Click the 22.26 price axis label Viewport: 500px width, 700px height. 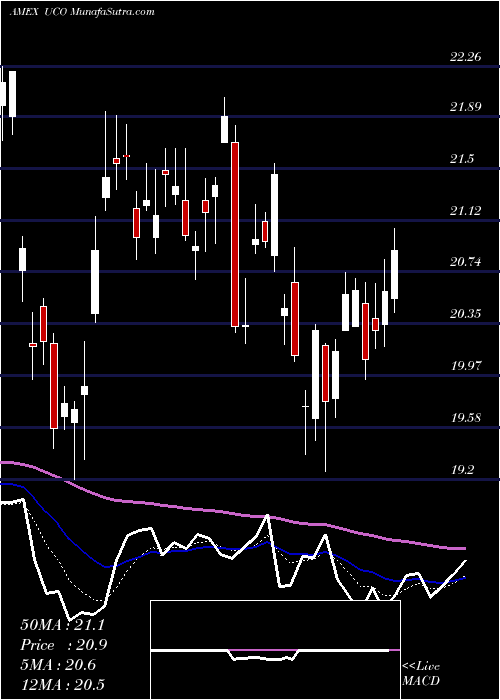click(x=466, y=57)
